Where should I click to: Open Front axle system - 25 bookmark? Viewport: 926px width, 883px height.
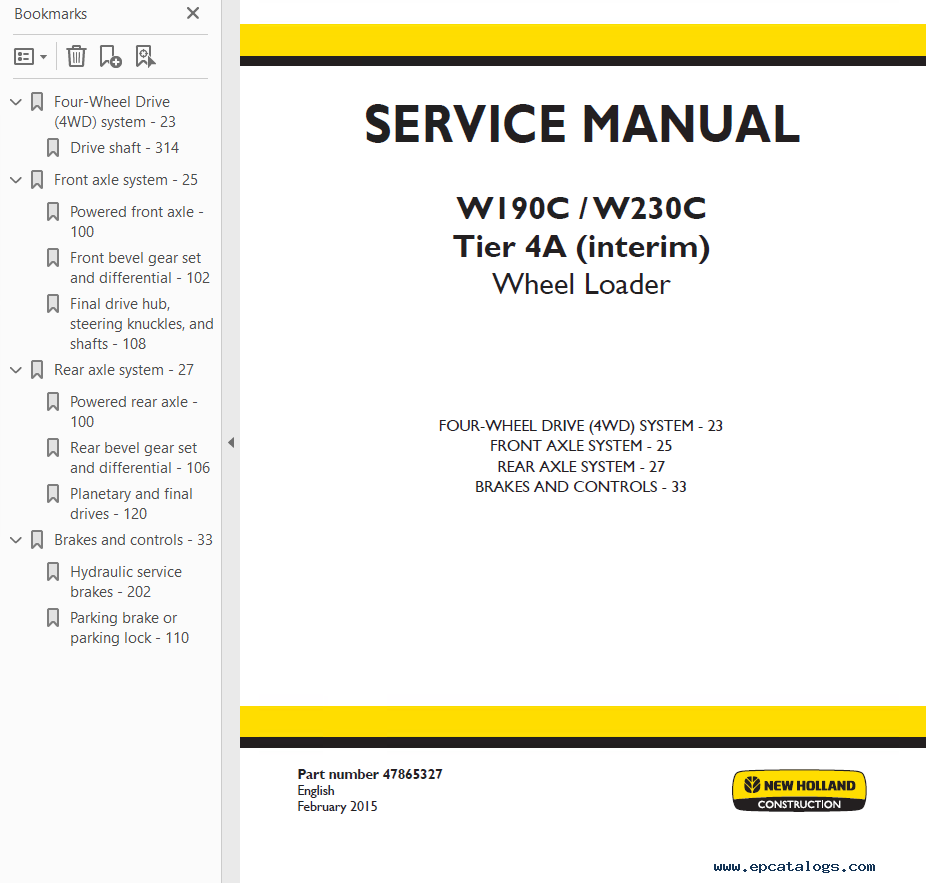click(x=126, y=180)
